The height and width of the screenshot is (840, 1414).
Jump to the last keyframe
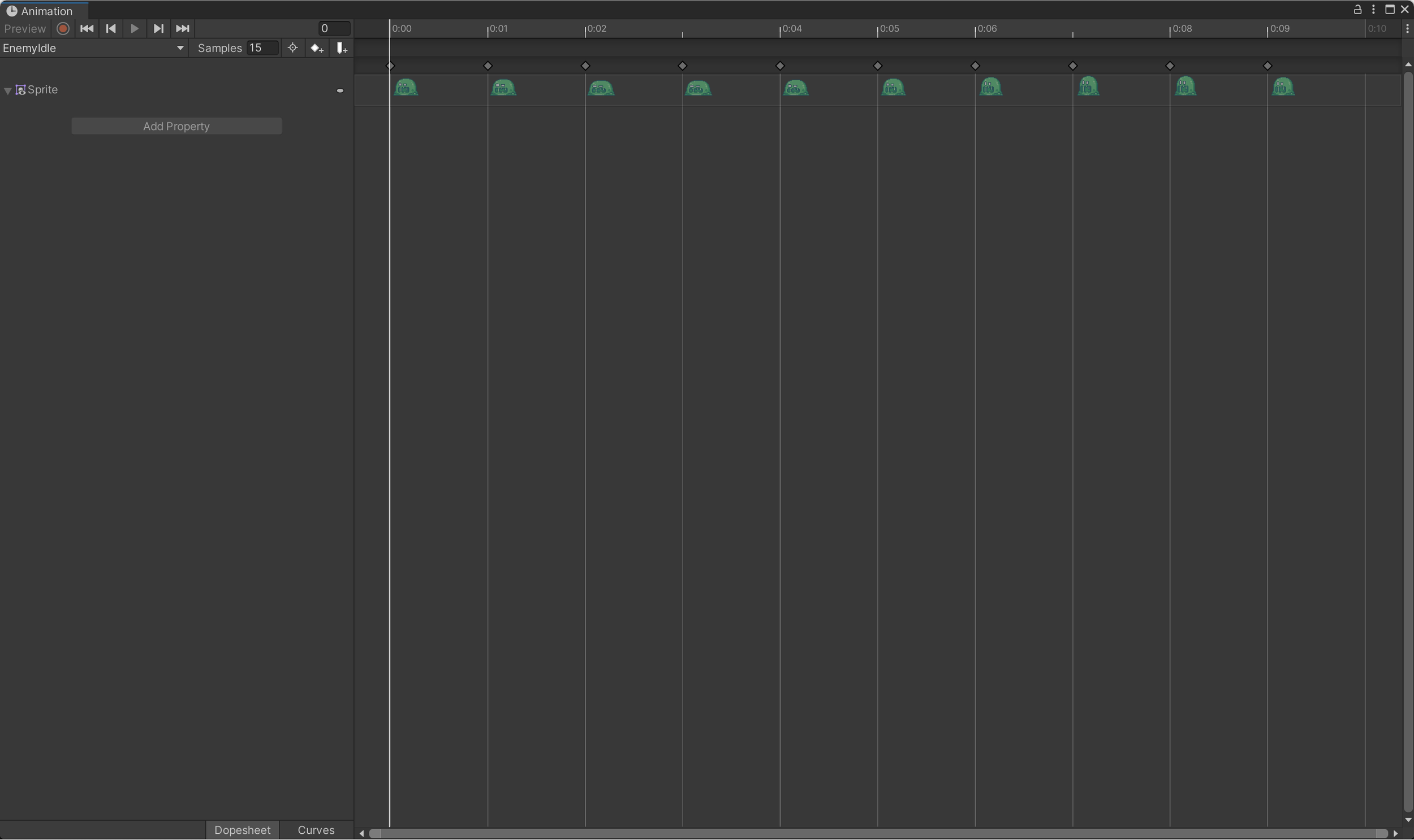tap(182, 28)
